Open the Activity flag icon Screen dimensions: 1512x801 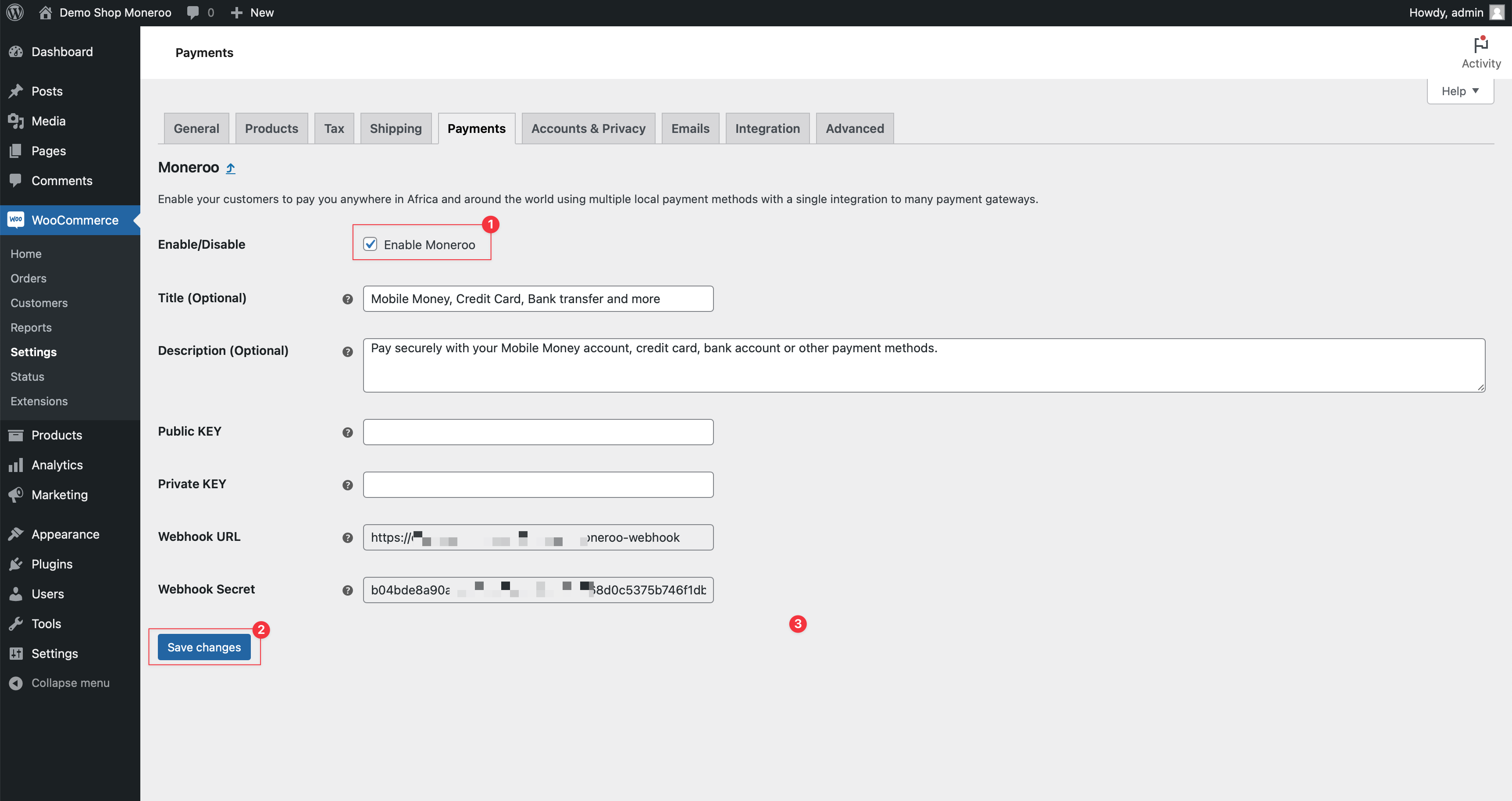1480,45
